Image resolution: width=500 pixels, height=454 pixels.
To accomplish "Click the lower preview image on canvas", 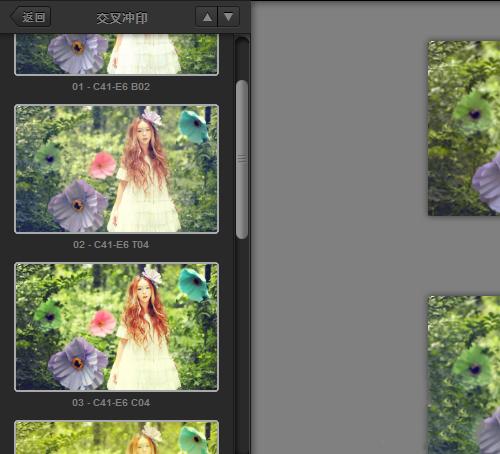I will click(x=464, y=375).
